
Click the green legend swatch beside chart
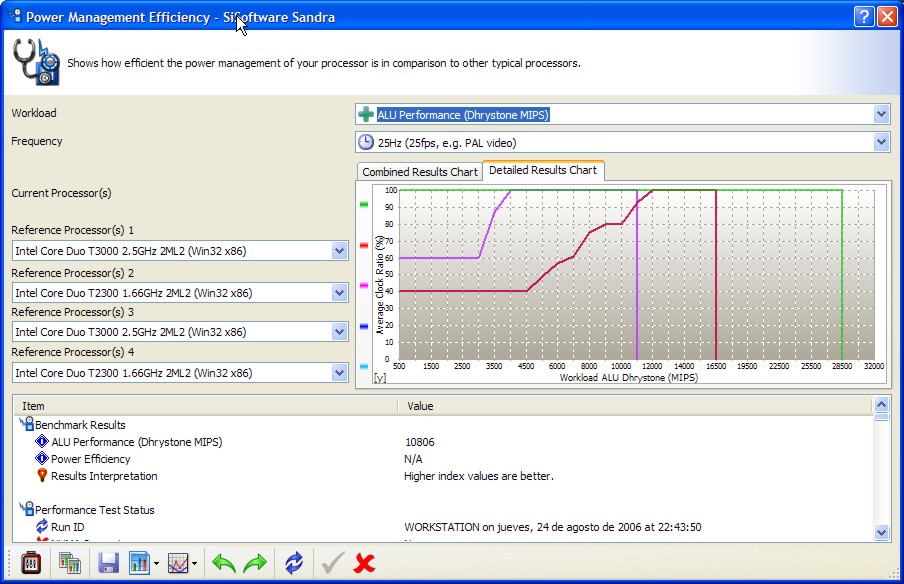(364, 205)
